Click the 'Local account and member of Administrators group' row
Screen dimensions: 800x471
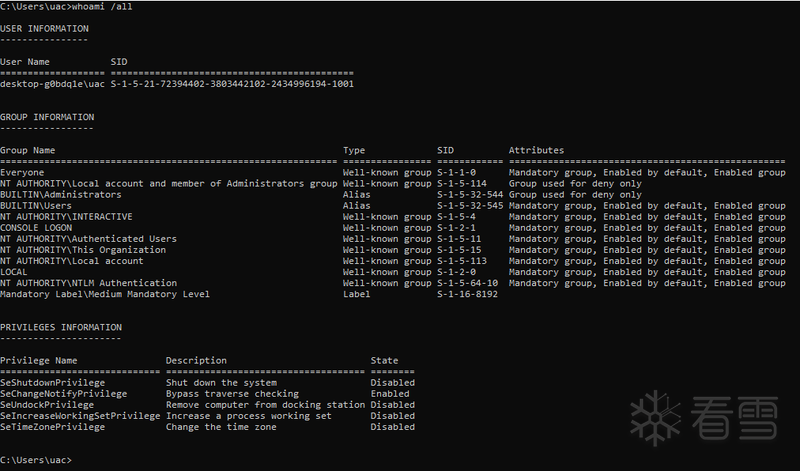pos(393,184)
